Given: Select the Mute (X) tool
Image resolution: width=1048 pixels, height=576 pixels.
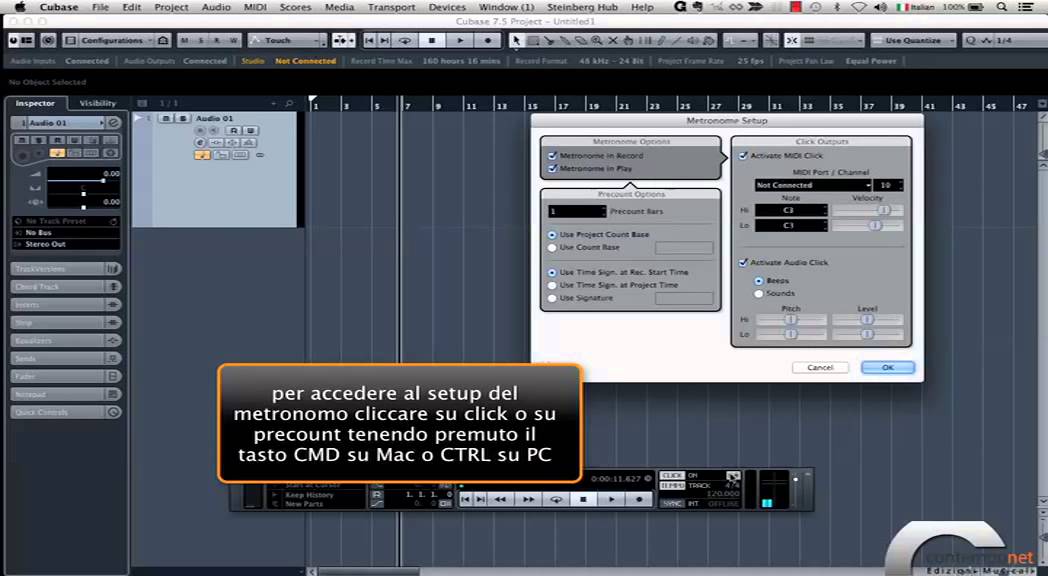Looking at the screenshot, I should point(612,40).
